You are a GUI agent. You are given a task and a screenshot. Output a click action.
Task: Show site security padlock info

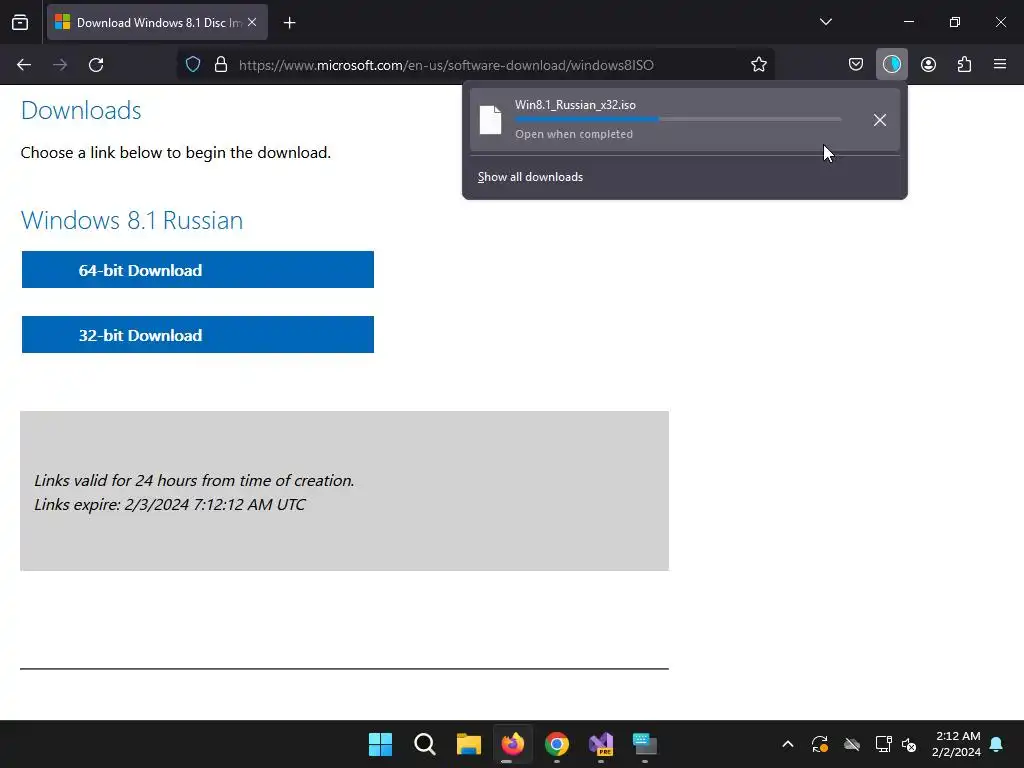[x=221, y=65]
